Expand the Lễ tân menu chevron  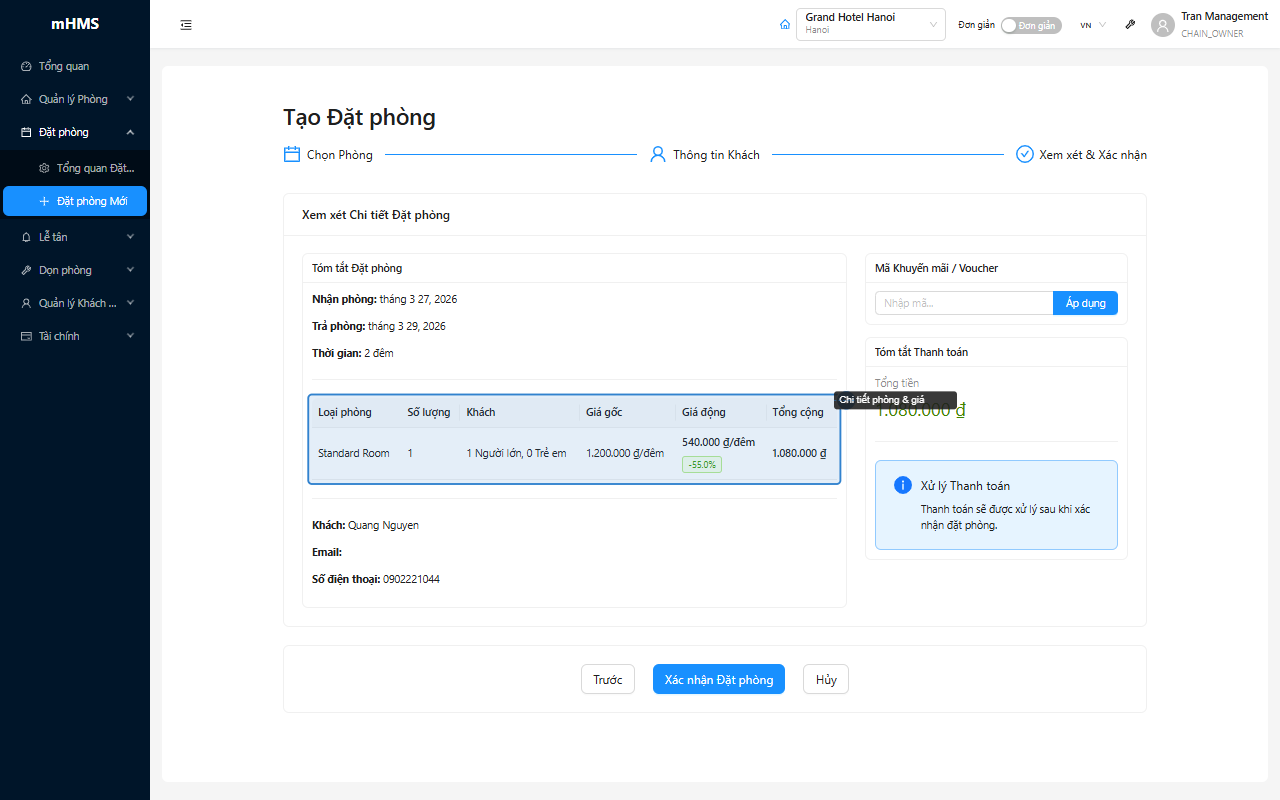[130, 237]
